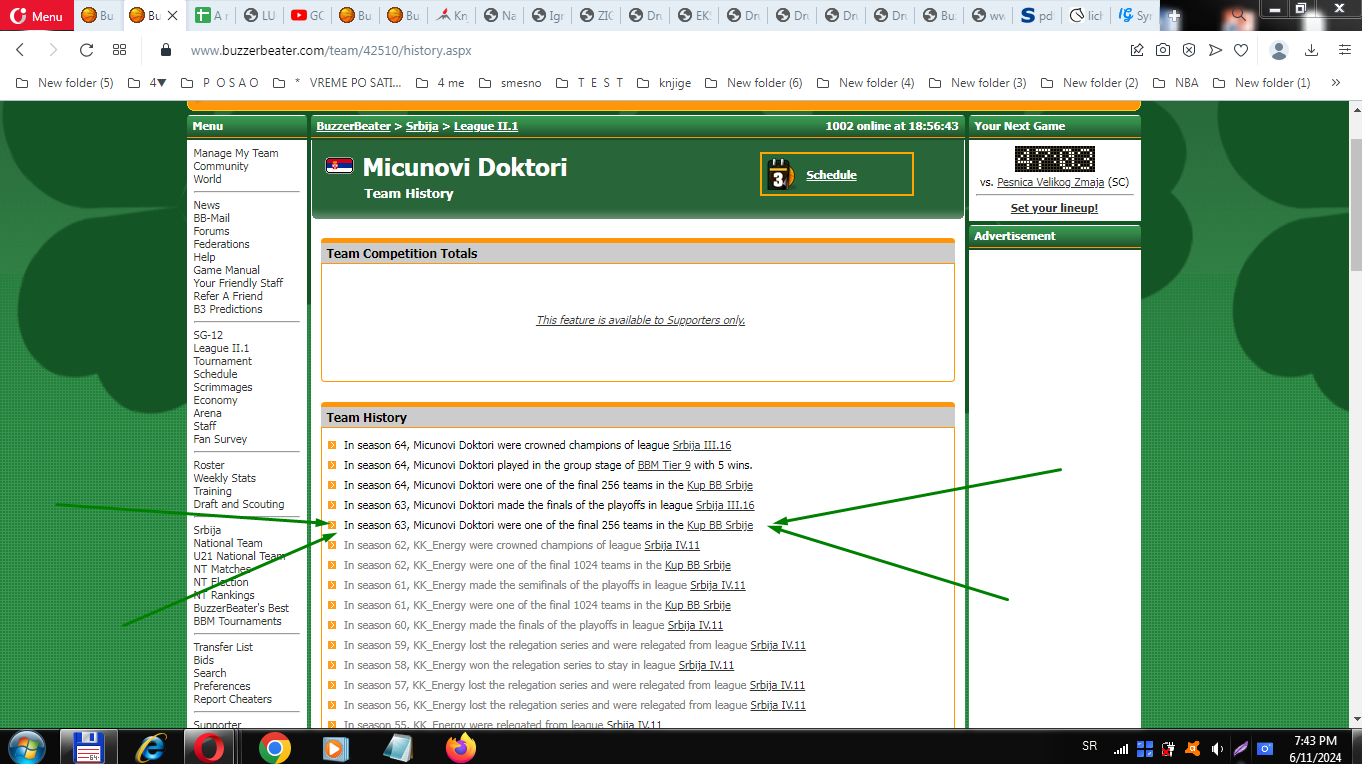This screenshot has height=764, width=1362.
Task: Open the Schedule link in header
Action: tap(831, 175)
